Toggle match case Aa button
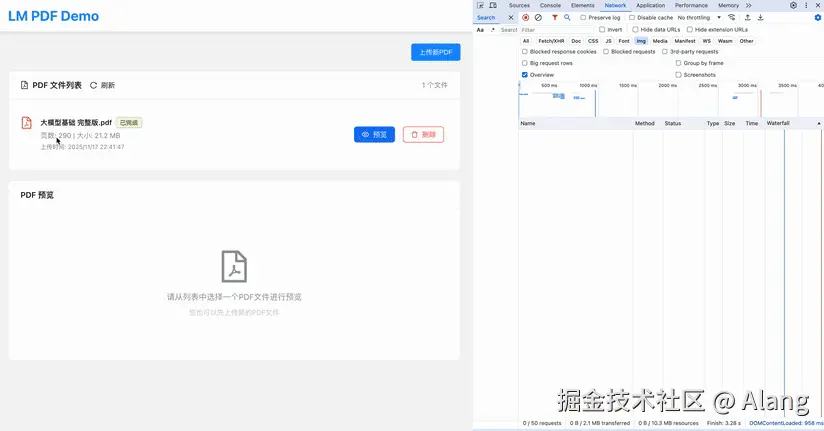The height and width of the screenshot is (431, 824). [x=480, y=30]
